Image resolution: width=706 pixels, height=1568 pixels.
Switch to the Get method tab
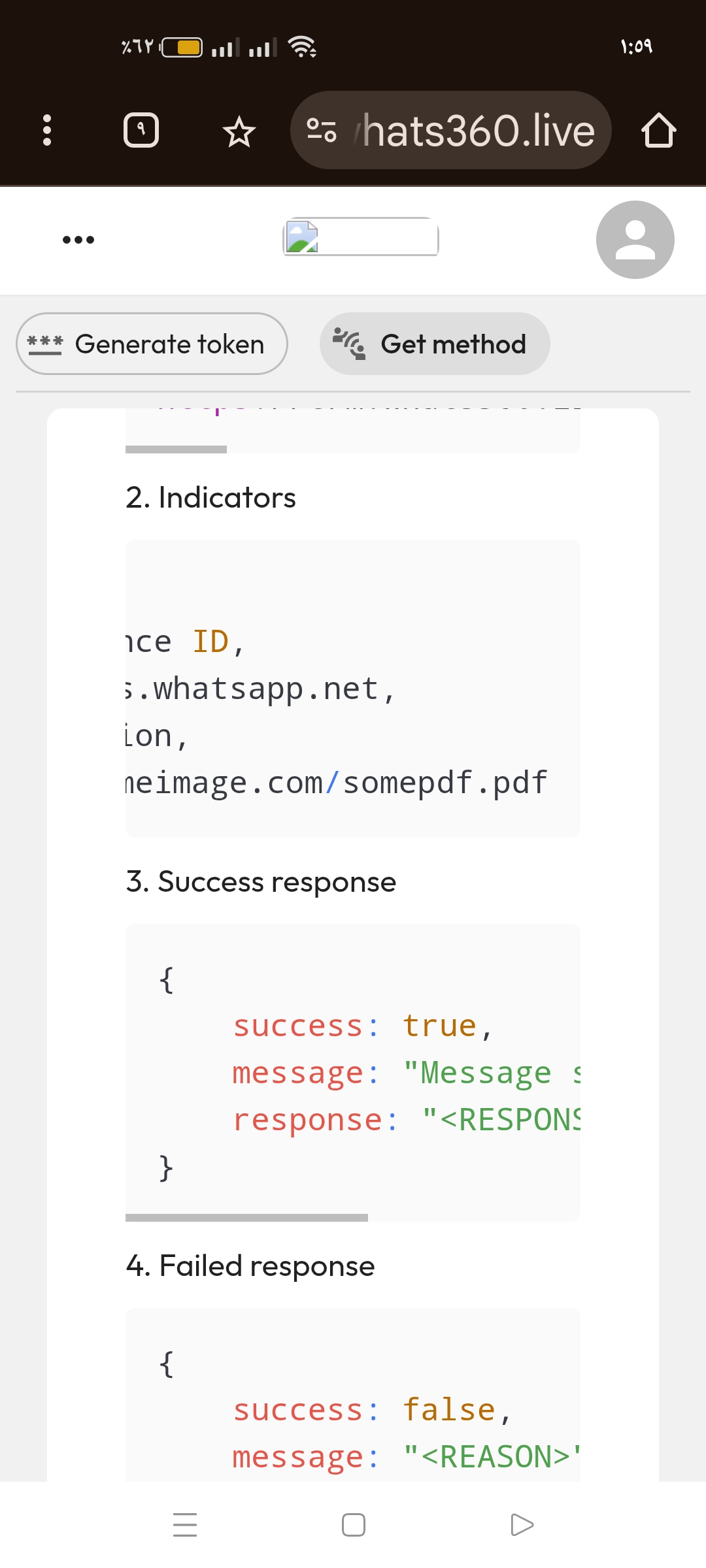435,344
